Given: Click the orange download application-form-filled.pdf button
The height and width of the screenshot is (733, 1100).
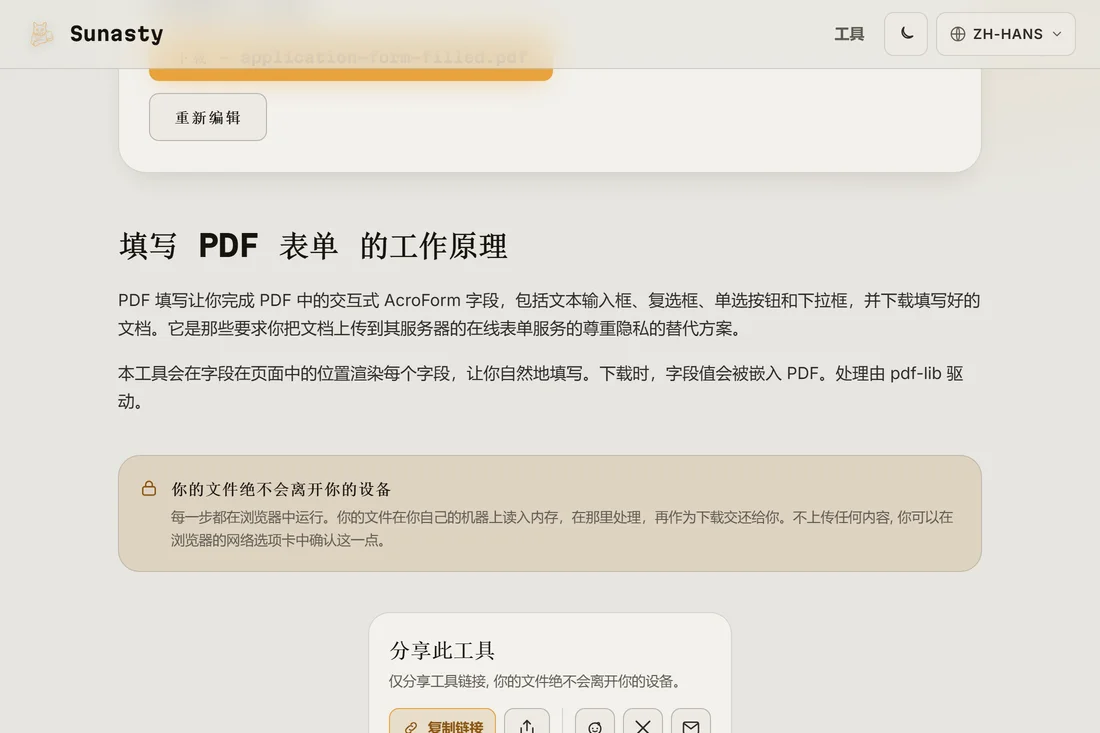Looking at the screenshot, I should point(351,58).
